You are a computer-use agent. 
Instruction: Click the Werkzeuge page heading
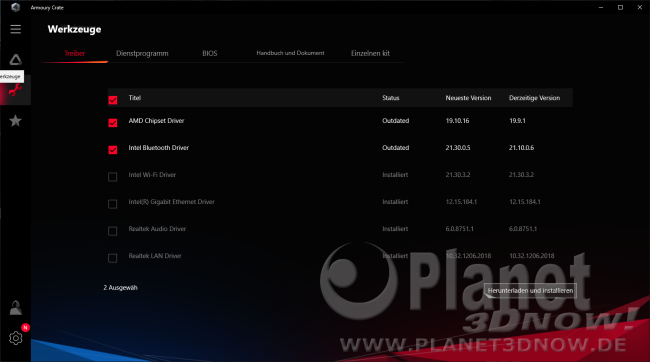tap(74, 29)
